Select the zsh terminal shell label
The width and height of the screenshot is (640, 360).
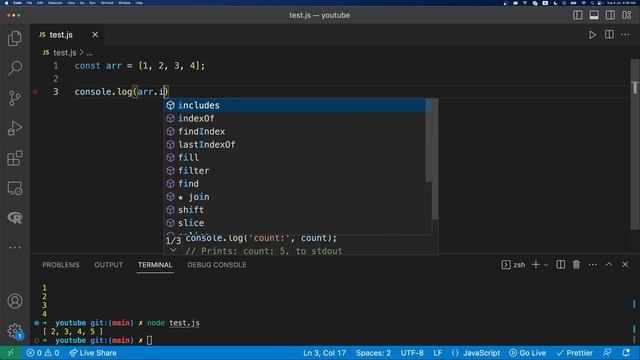click(x=513, y=265)
